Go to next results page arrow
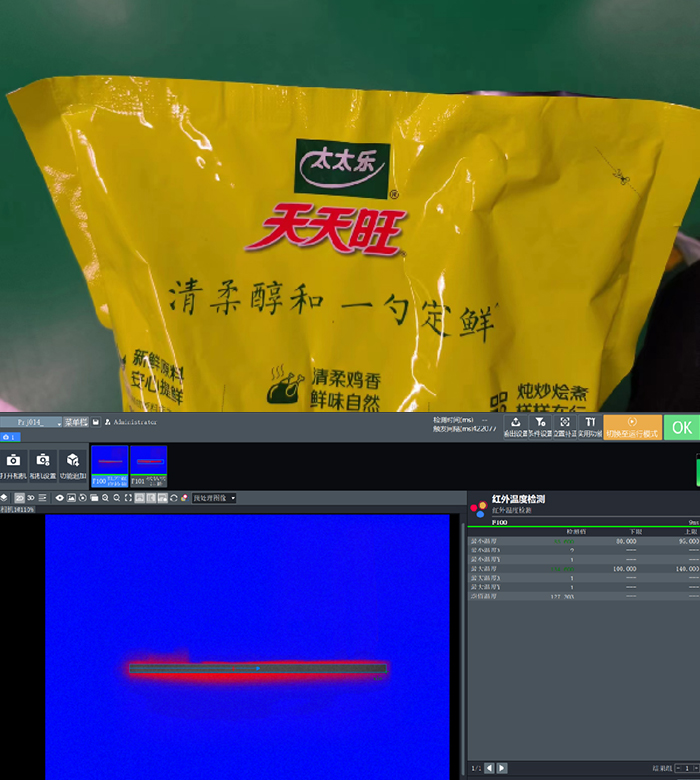The width and height of the screenshot is (700, 780). point(502,768)
